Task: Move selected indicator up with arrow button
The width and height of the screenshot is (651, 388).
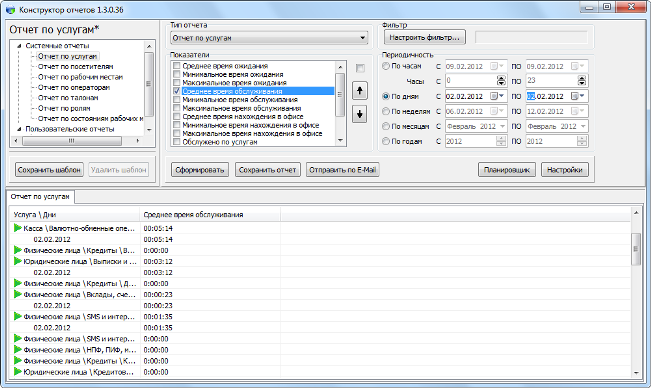Action: click(360, 91)
